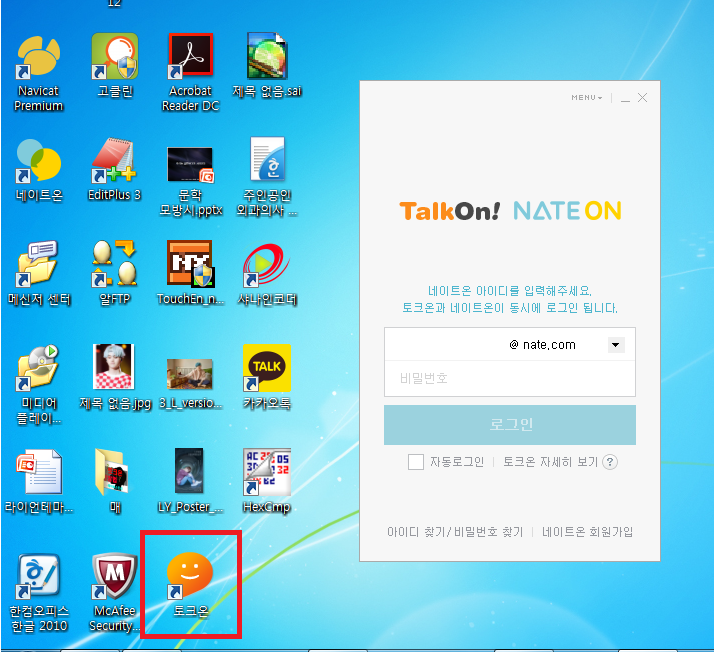The width and height of the screenshot is (714, 652).
Task: Launch the 토크온 desktop shortcut
Action: click(x=190, y=585)
